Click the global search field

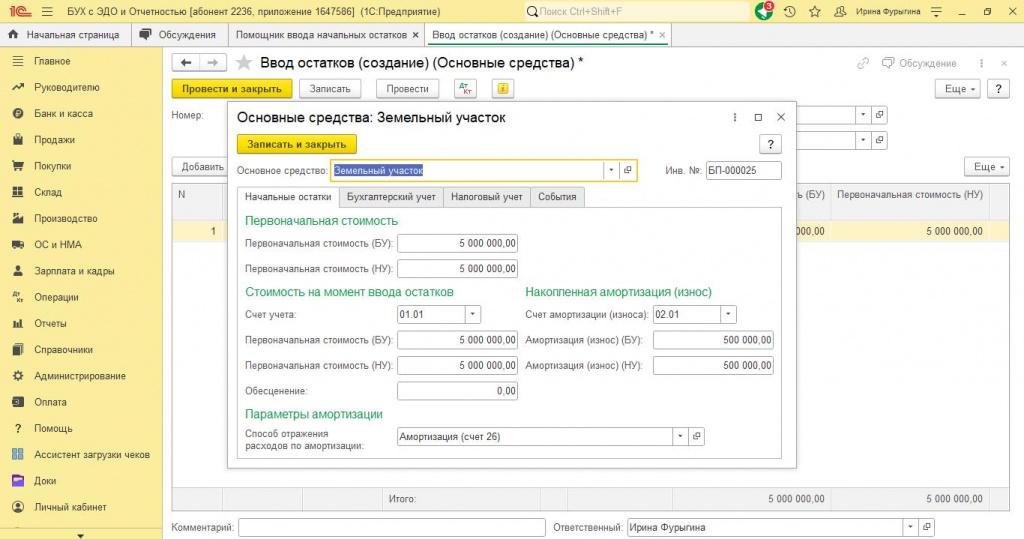pyautogui.click(x=637, y=12)
